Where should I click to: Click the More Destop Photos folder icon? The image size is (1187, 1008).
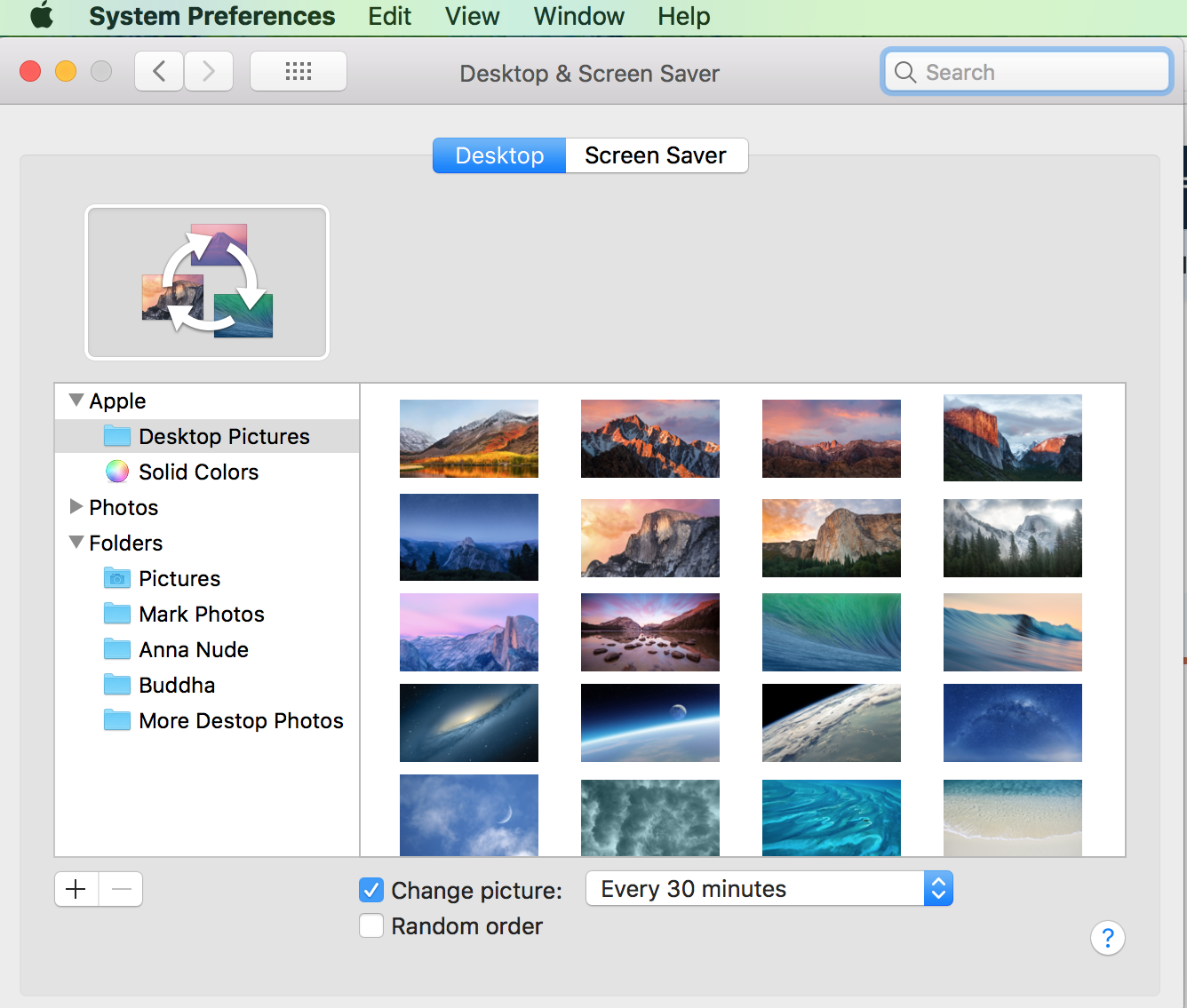pyautogui.click(x=117, y=720)
